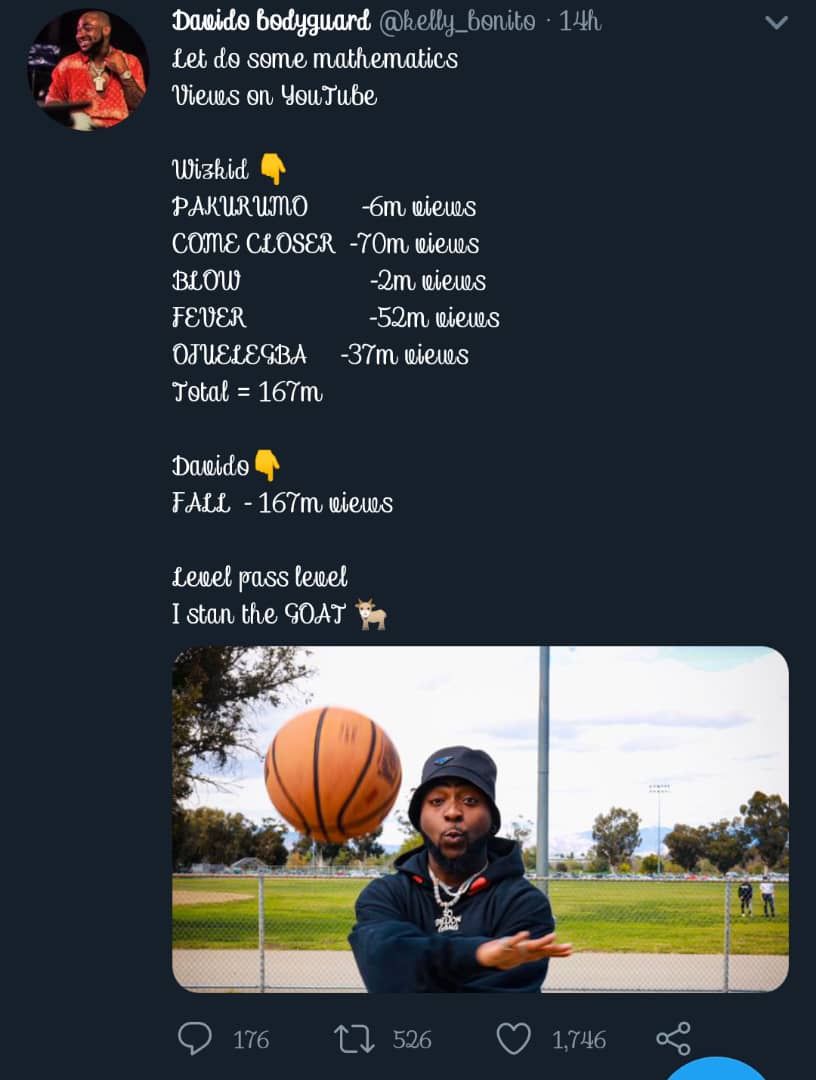This screenshot has height=1080, width=816.
Task: Like the tweet with the heart icon
Action: pos(514,1039)
